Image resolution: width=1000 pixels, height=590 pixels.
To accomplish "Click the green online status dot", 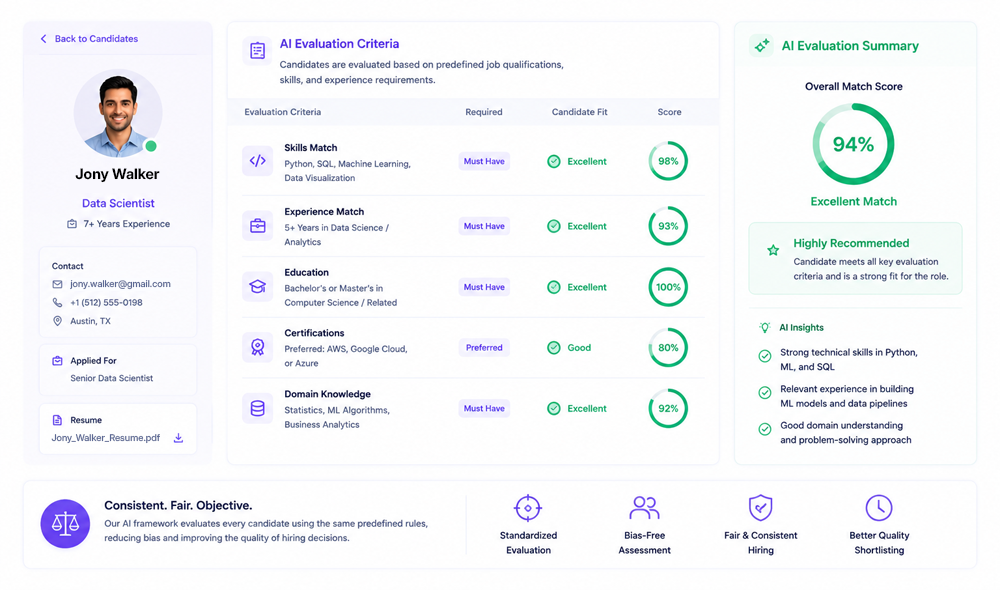I will 151,146.
